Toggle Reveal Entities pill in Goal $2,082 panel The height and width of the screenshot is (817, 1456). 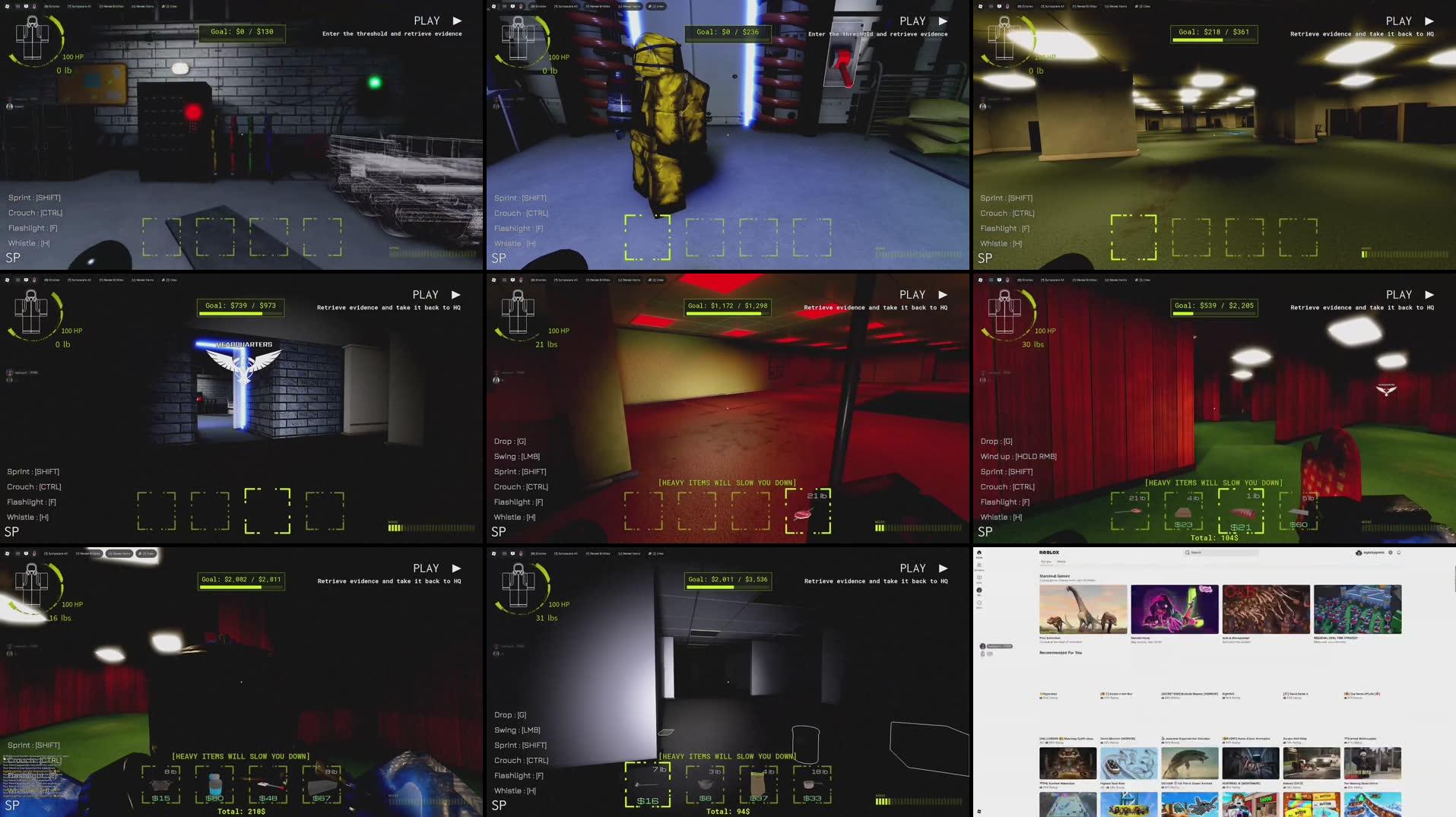coord(90,553)
